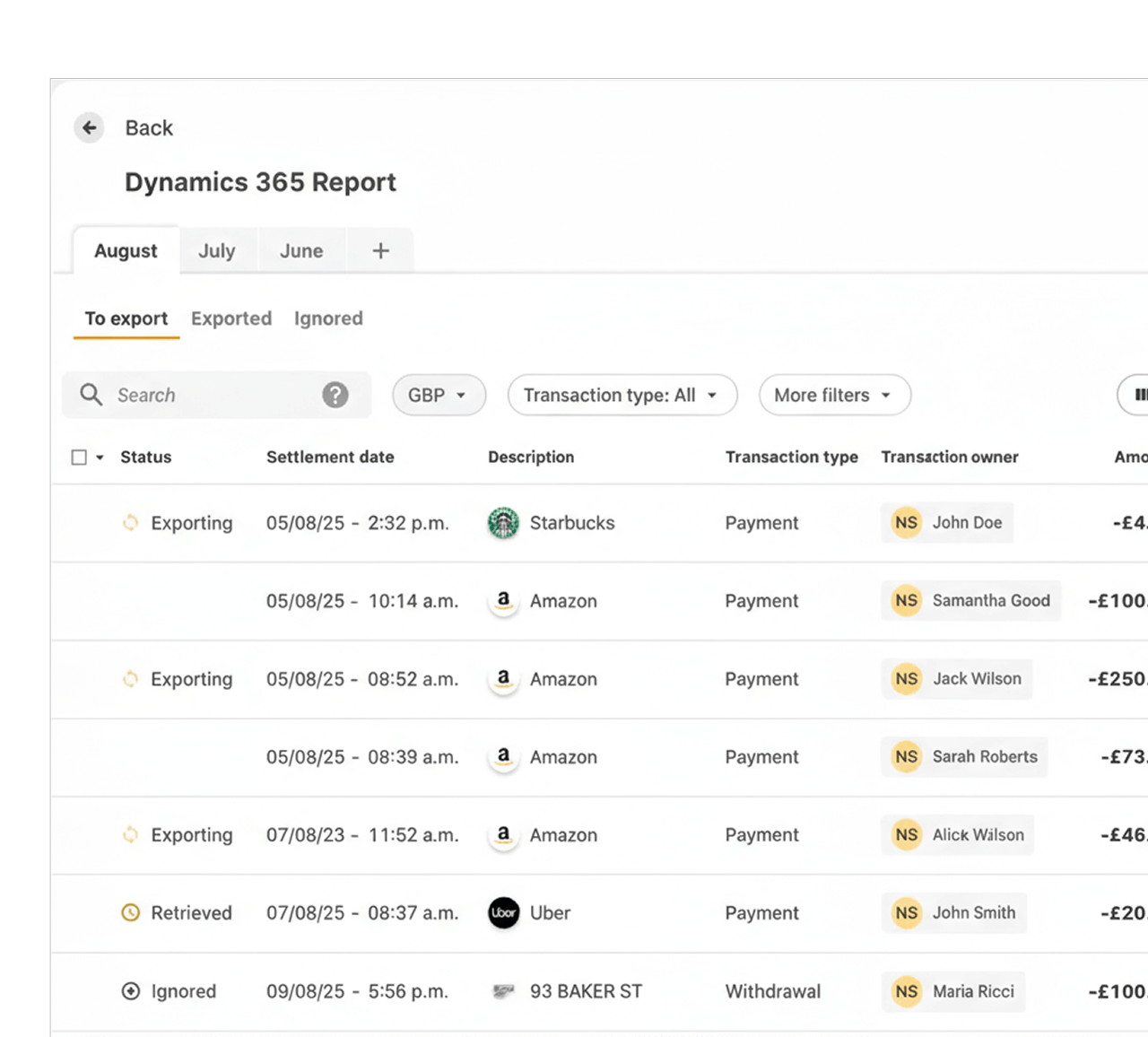
Task: Add a new month tab with plus
Action: pos(380,251)
